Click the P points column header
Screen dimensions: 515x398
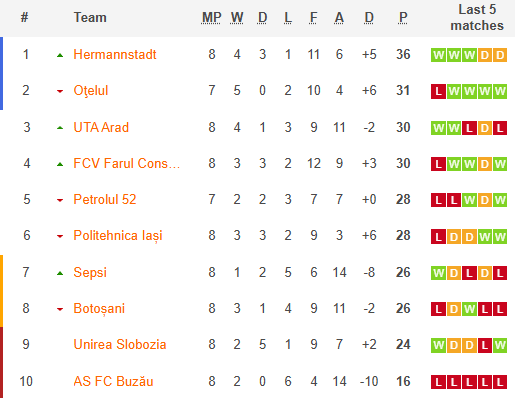403,17
